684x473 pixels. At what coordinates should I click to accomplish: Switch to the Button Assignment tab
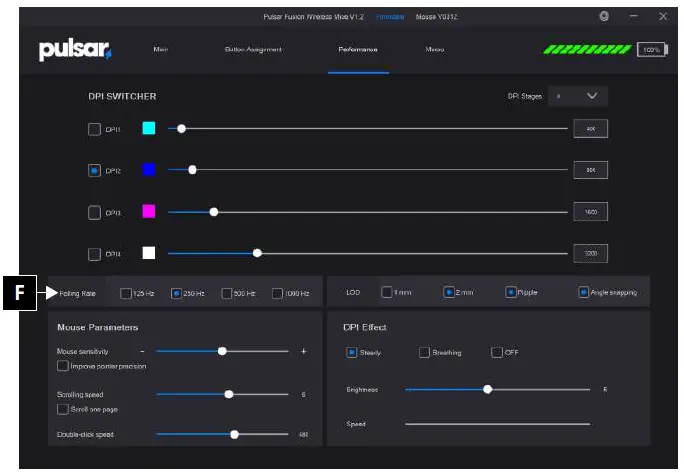pyautogui.click(x=253, y=49)
